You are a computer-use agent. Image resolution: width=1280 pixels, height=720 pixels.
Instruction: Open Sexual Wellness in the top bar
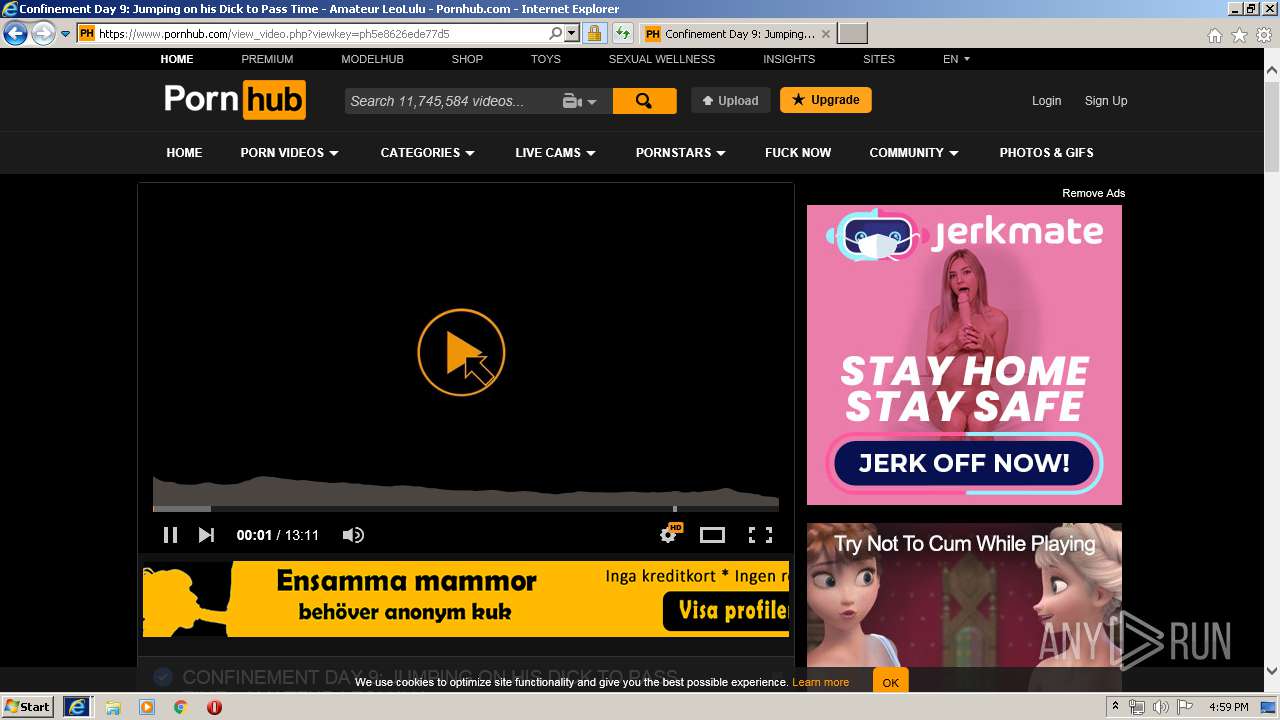[x=662, y=59]
